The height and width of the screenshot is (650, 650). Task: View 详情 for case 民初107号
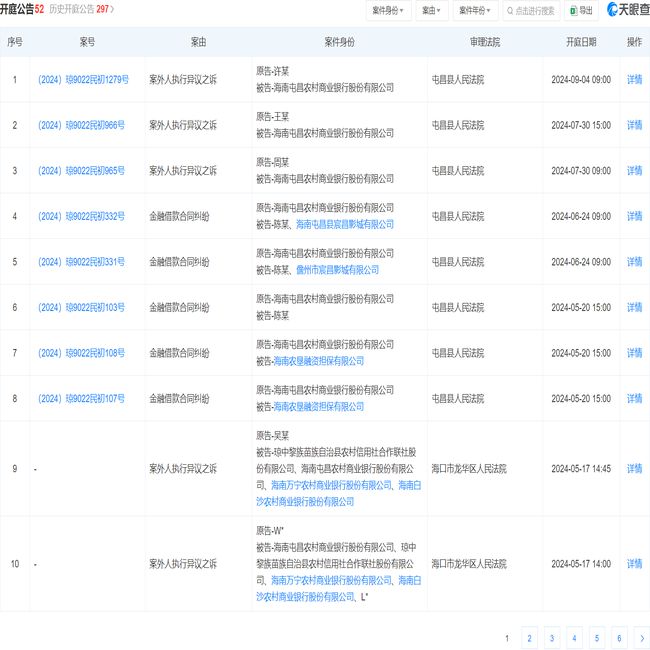click(634, 399)
